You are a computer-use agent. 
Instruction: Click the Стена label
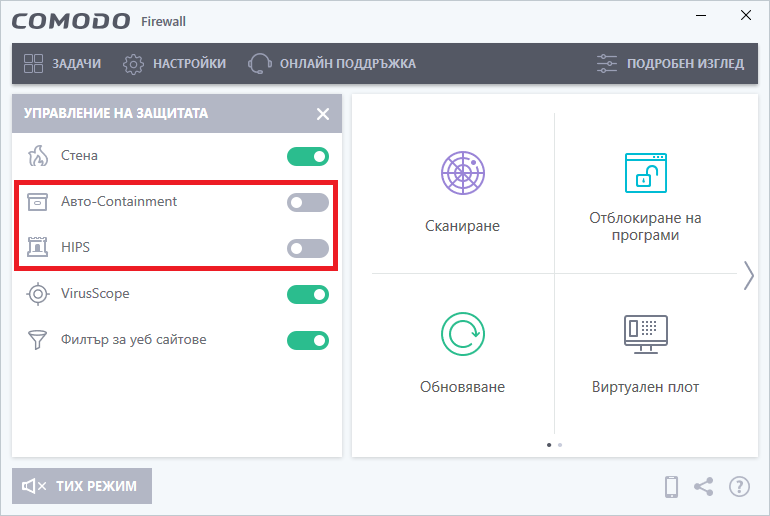click(79, 156)
